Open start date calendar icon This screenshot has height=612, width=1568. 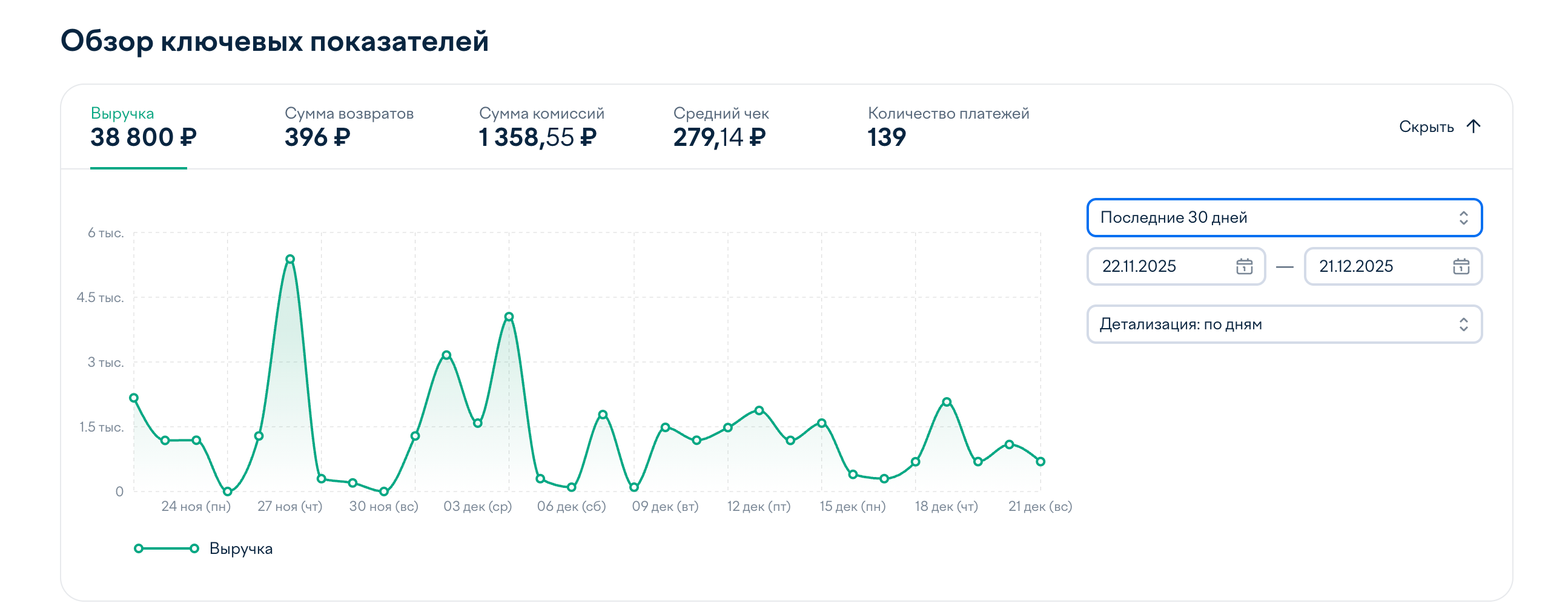pos(1243,266)
